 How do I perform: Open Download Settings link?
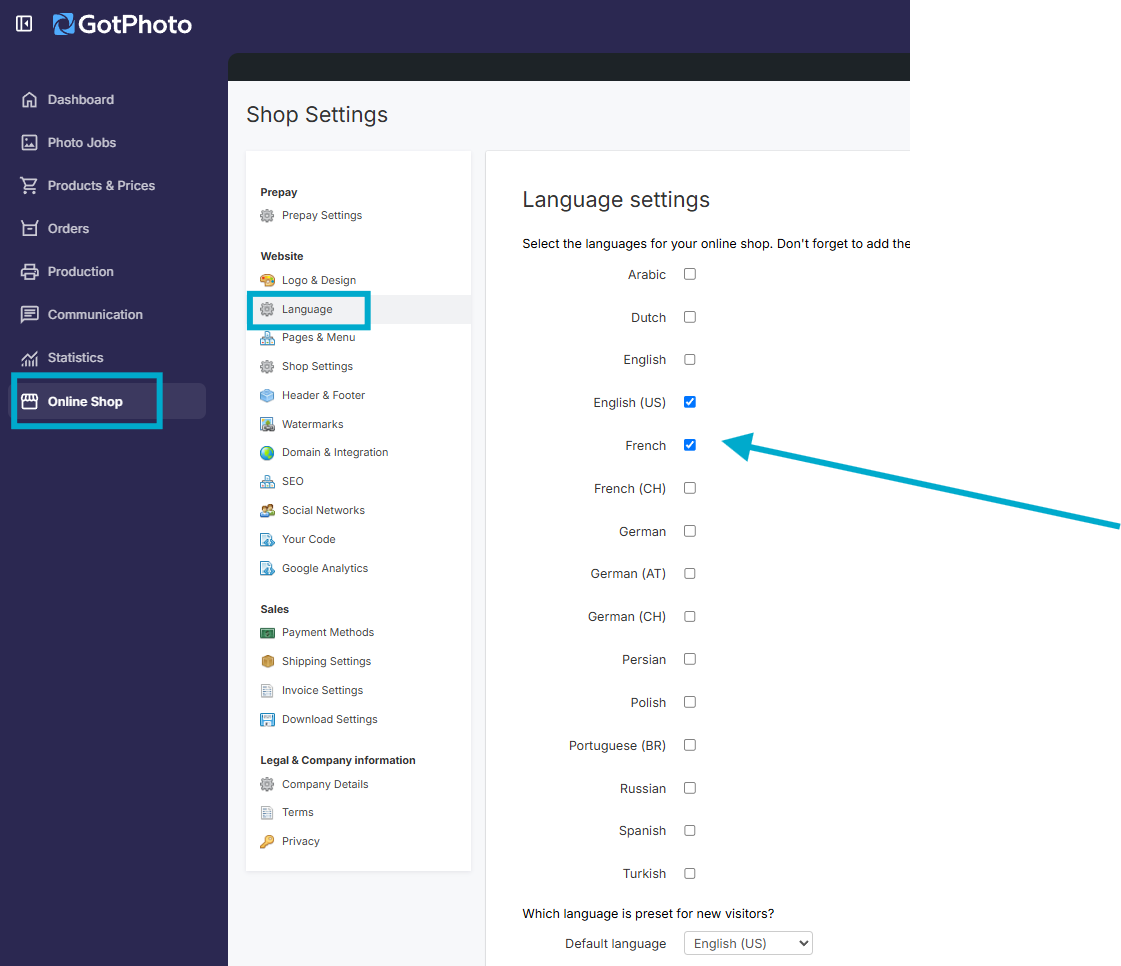(330, 719)
